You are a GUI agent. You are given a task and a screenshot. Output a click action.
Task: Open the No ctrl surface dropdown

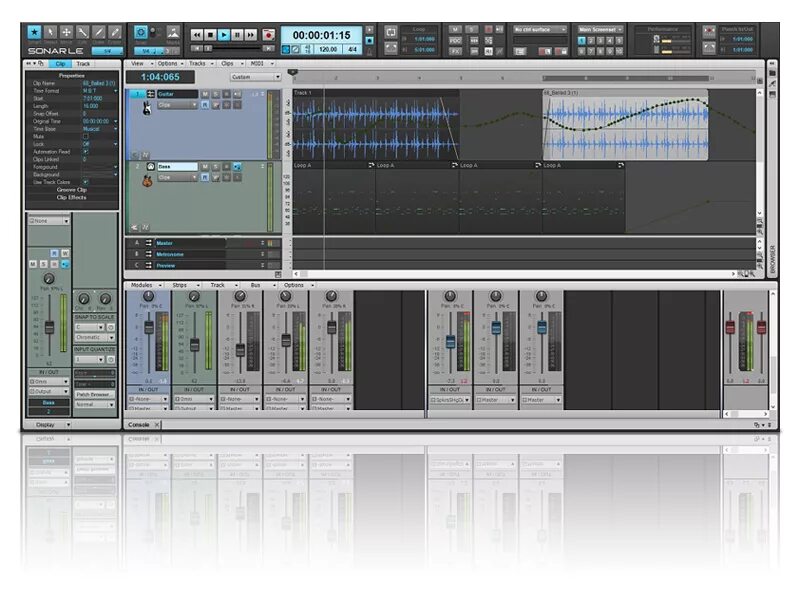click(x=540, y=30)
